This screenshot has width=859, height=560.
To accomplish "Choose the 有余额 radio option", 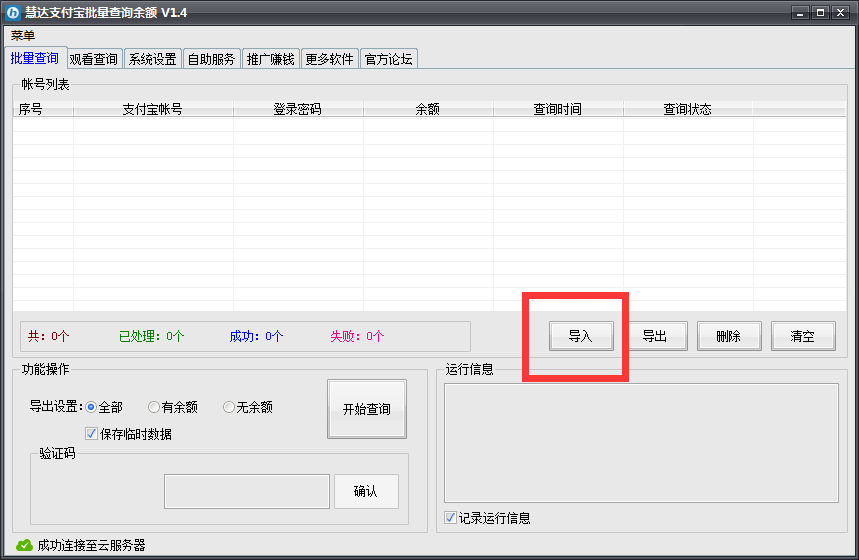I will click(x=154, y=407).
